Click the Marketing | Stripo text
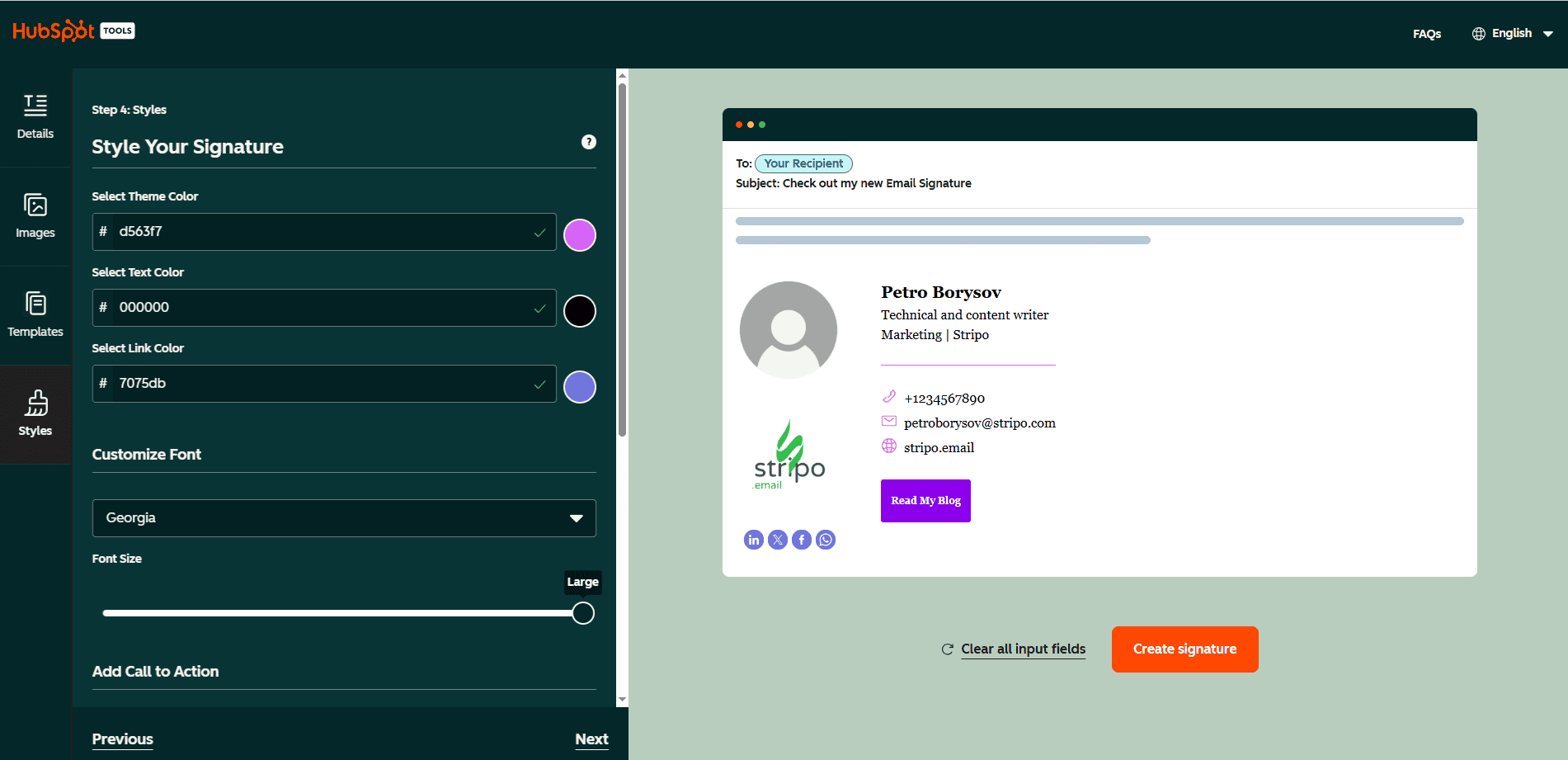 (x=935, y=335)
